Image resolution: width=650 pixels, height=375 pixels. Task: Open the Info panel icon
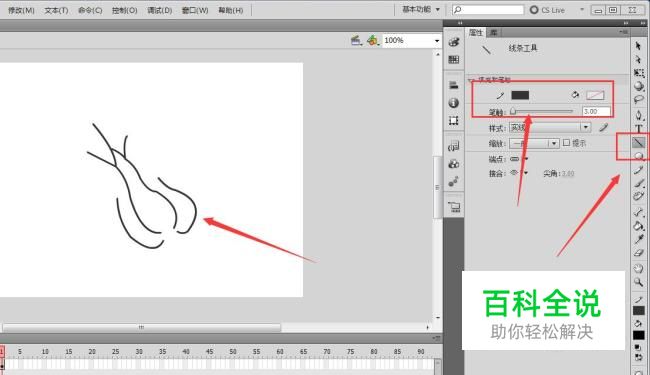coord(454,103)
